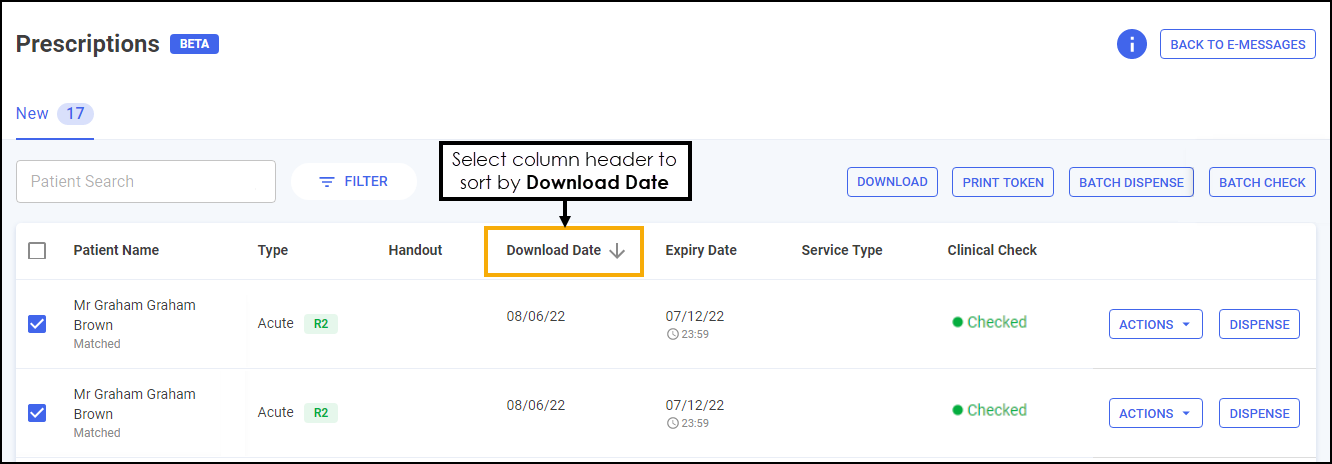Image resolution: width=1332 pixels, height=464 pixels.
Task: Open the Filter options
Action: pyautogui.click(x=353, y=182)
